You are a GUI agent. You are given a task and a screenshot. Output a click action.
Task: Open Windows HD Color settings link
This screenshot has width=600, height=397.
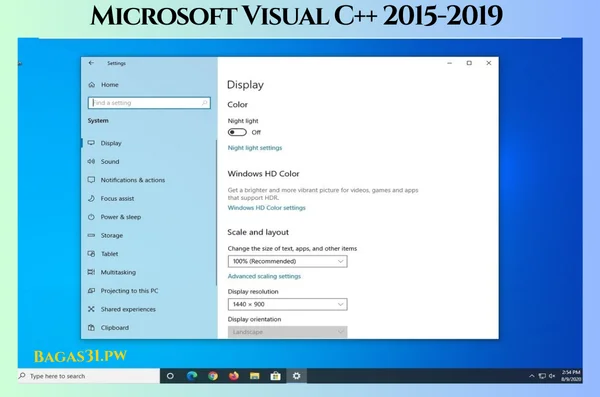[266, 208]
